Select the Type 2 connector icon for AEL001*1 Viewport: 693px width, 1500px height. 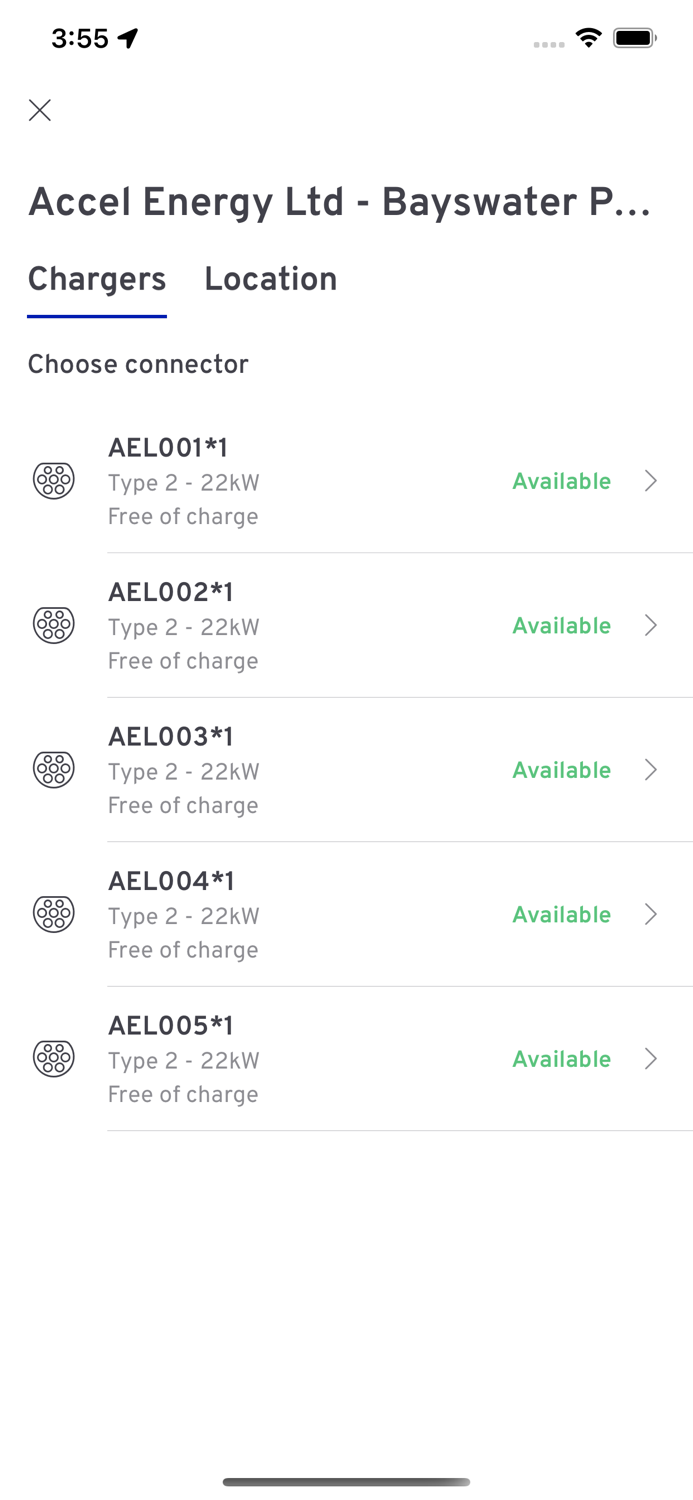coord(54,480)
